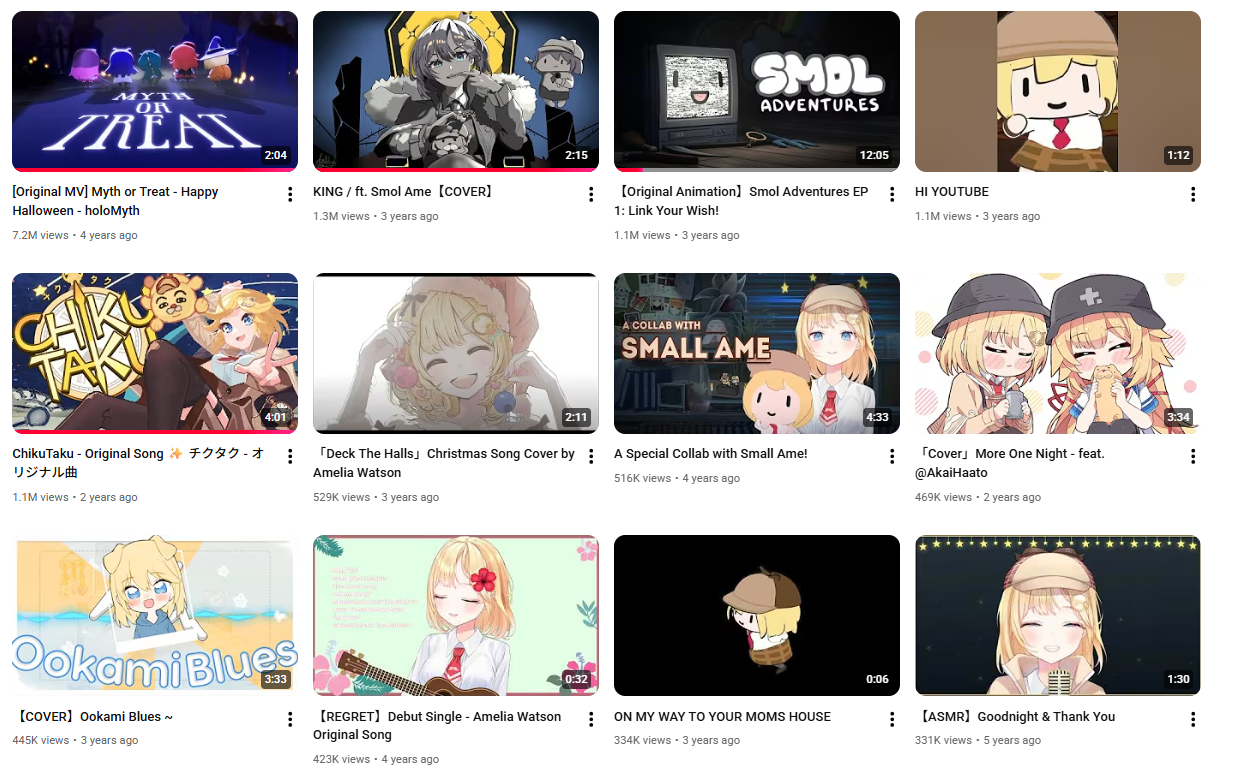Open the three-dot menu for ASMR Goodnight video
The image size is (1235, 770).
[1193, 720]
